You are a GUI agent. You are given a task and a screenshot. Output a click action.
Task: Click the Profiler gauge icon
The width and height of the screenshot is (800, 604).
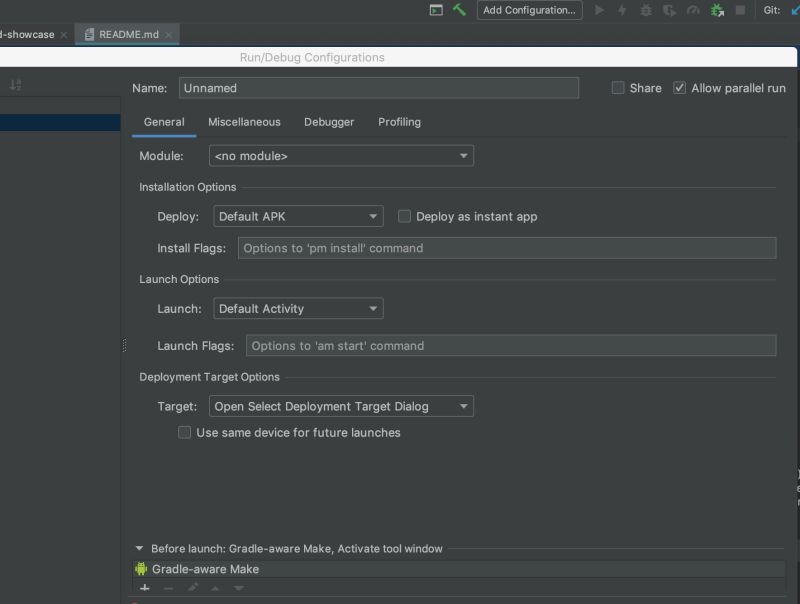693,10
